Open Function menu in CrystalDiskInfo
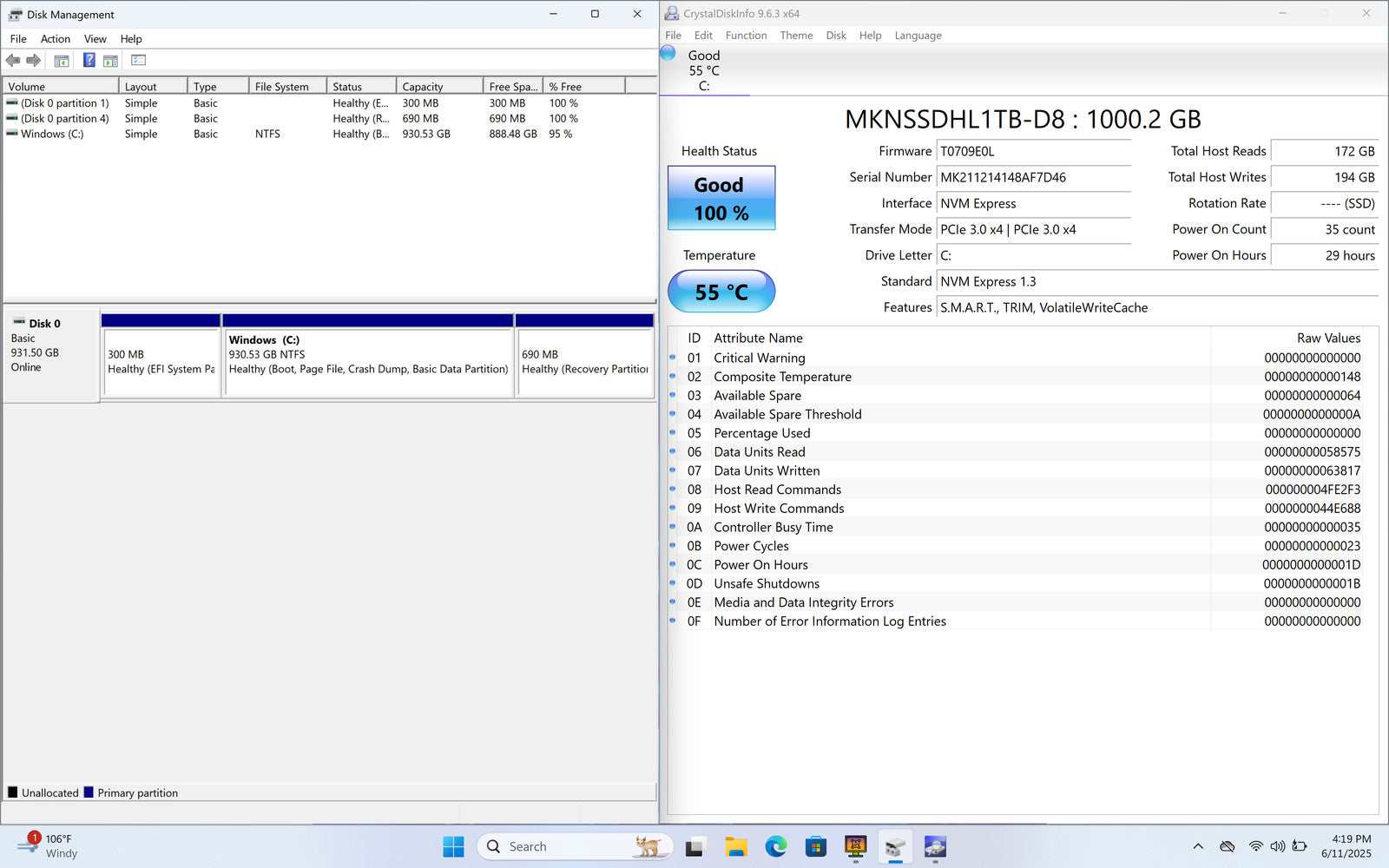1389x868 pixels. (747, 36)
